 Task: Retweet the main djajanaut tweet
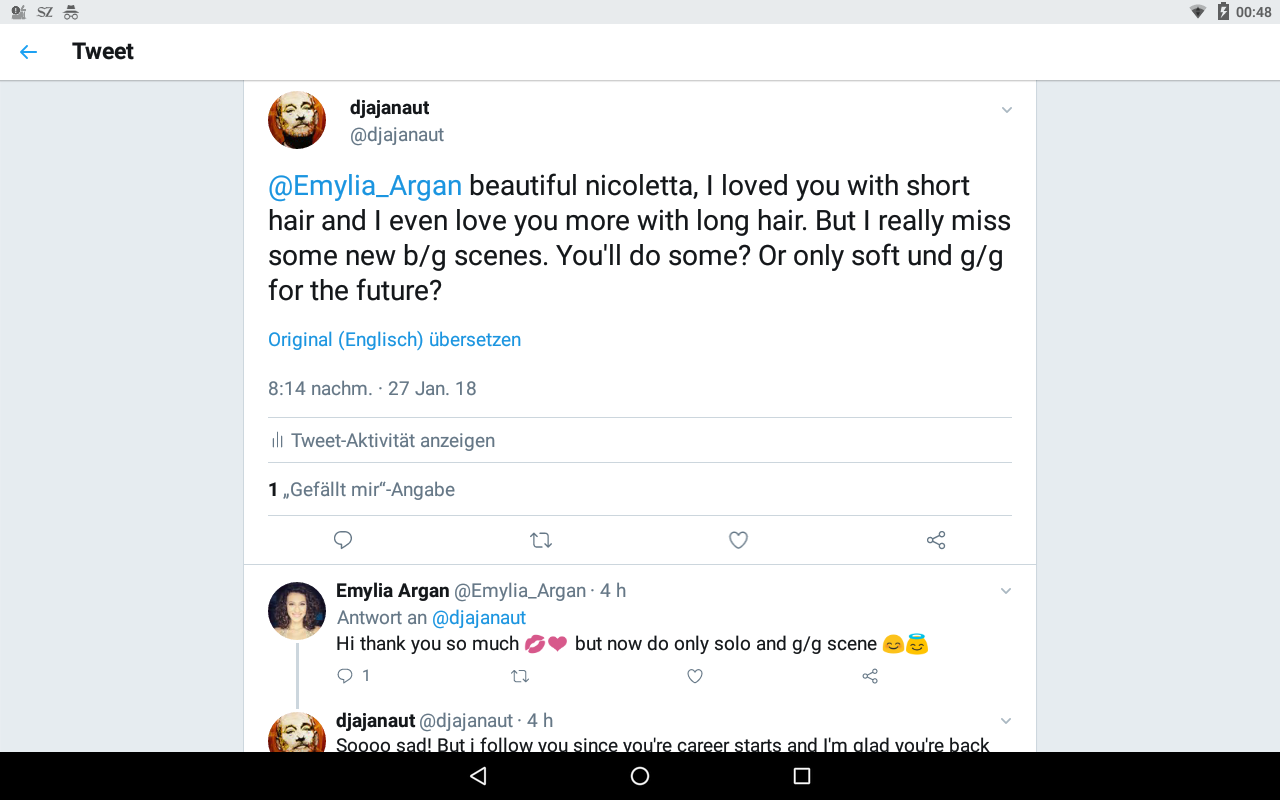[x=540, y=540]
